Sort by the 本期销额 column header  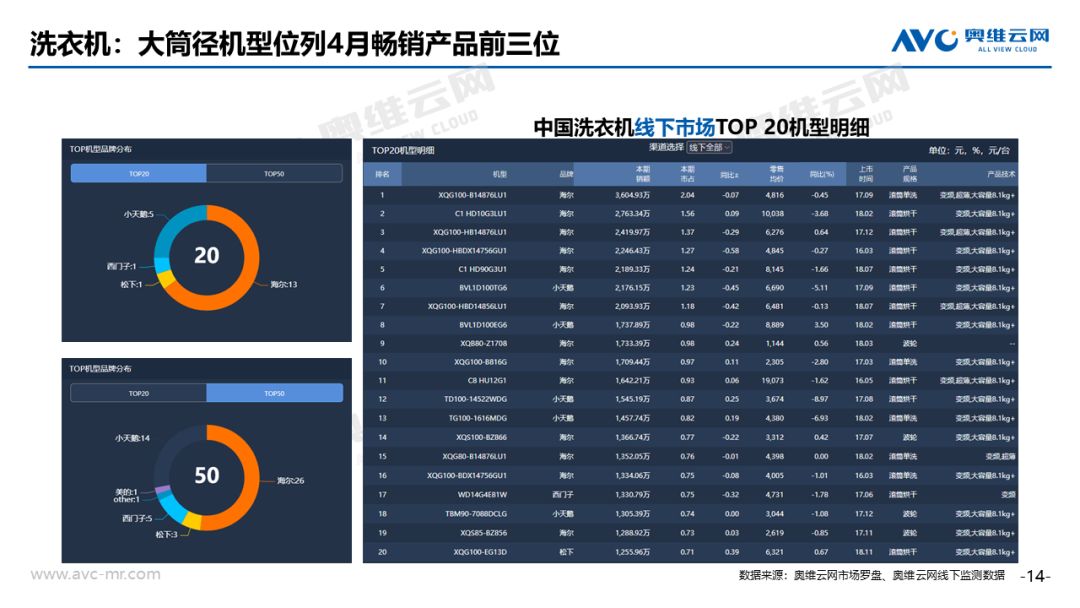642,174
